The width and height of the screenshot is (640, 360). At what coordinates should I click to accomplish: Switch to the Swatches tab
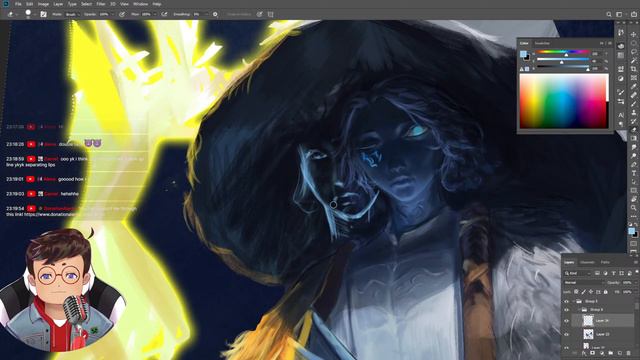click(x=542, y=43)
